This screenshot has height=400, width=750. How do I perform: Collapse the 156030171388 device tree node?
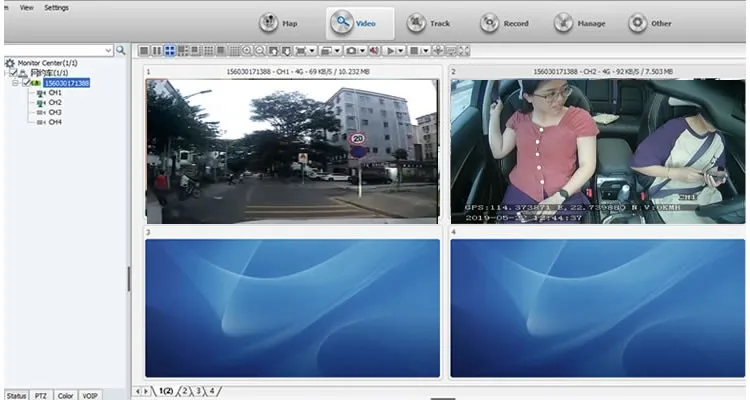click(x=16, y=84)
